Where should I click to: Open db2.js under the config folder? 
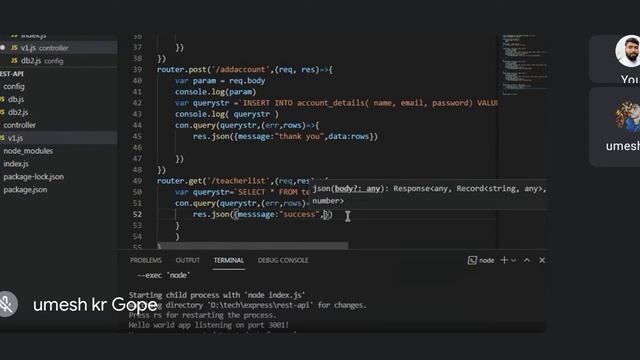(18, 112)
